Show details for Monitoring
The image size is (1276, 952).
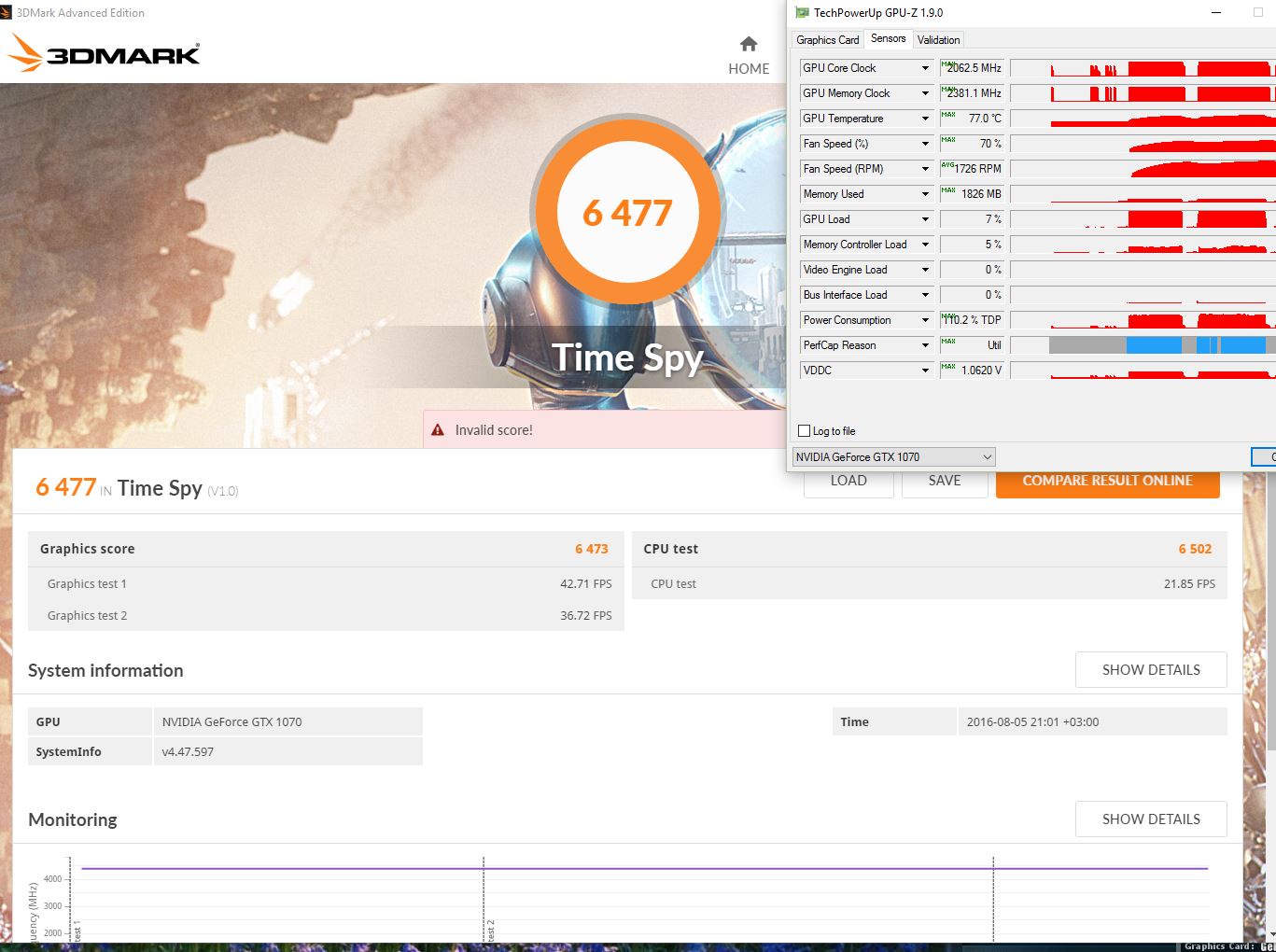(1151, 819)
